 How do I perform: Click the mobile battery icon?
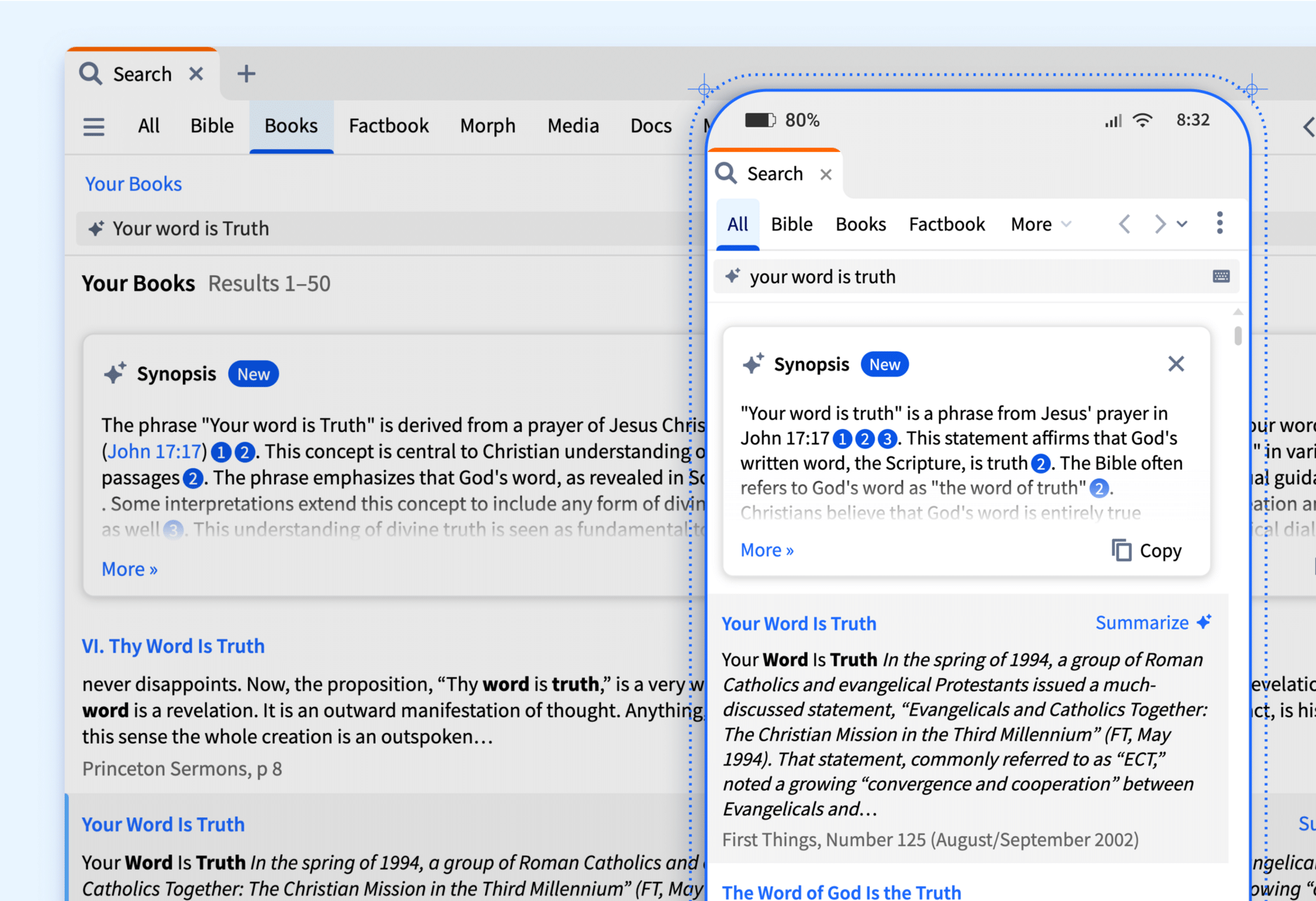click(x=760, y=120)
